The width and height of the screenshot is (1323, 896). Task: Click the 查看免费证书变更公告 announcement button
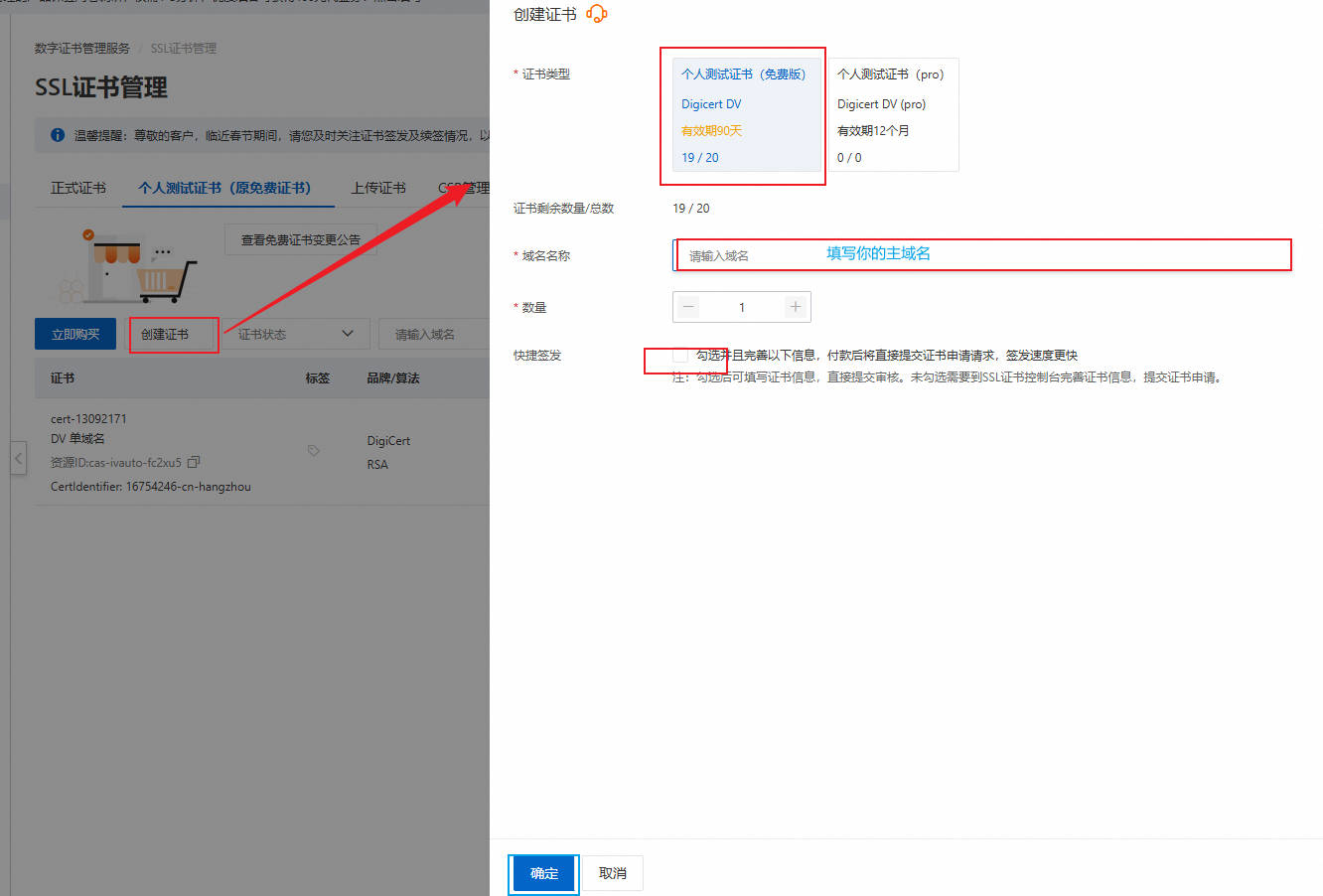coord(300,238)
